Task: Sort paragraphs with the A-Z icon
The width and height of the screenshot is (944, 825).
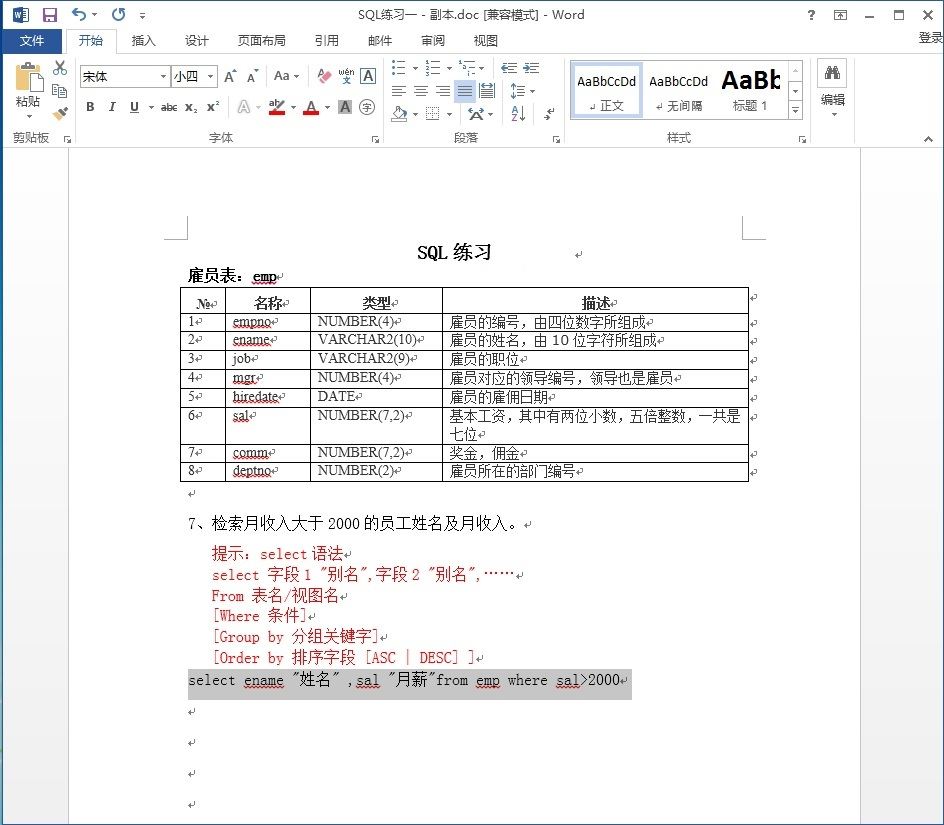Action: tap(518, 113)
